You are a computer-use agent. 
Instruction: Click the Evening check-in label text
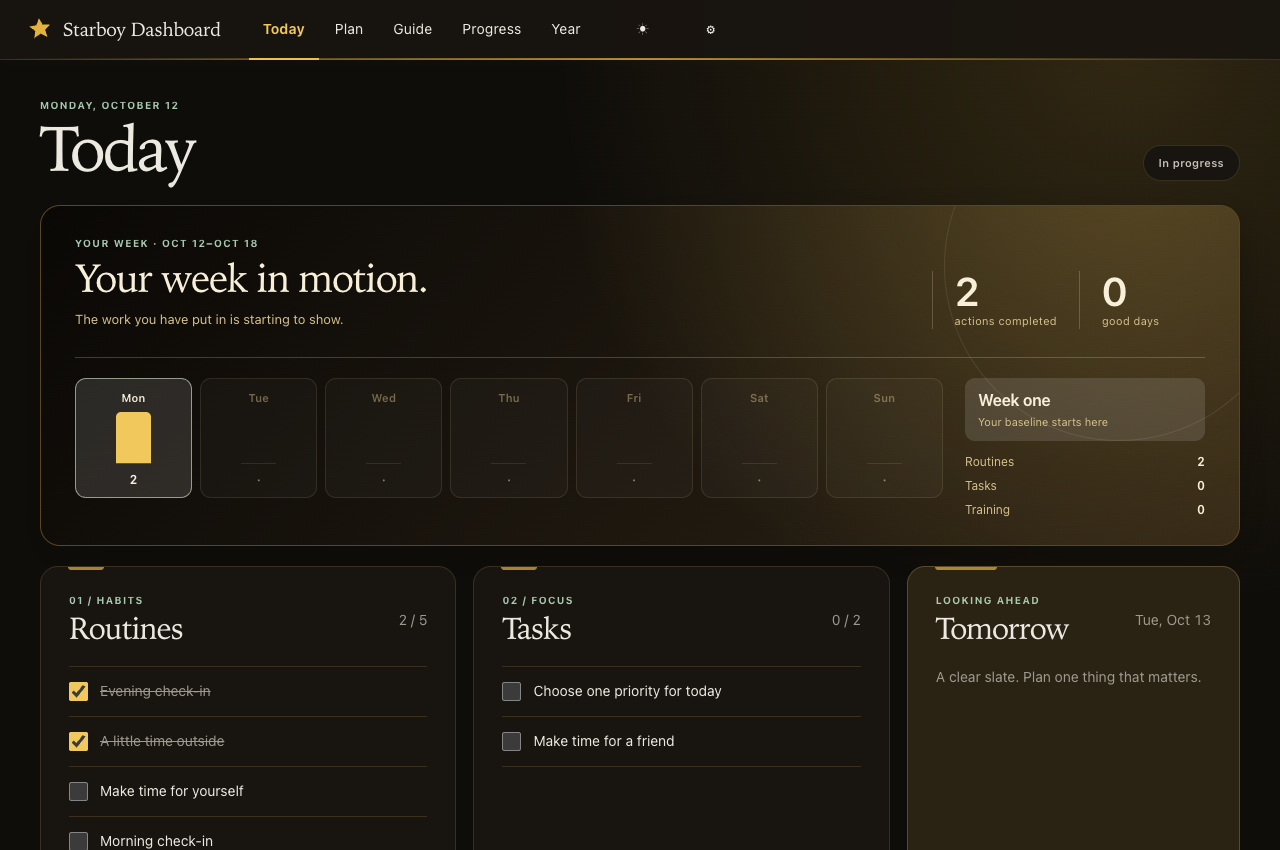pos(155,691)
